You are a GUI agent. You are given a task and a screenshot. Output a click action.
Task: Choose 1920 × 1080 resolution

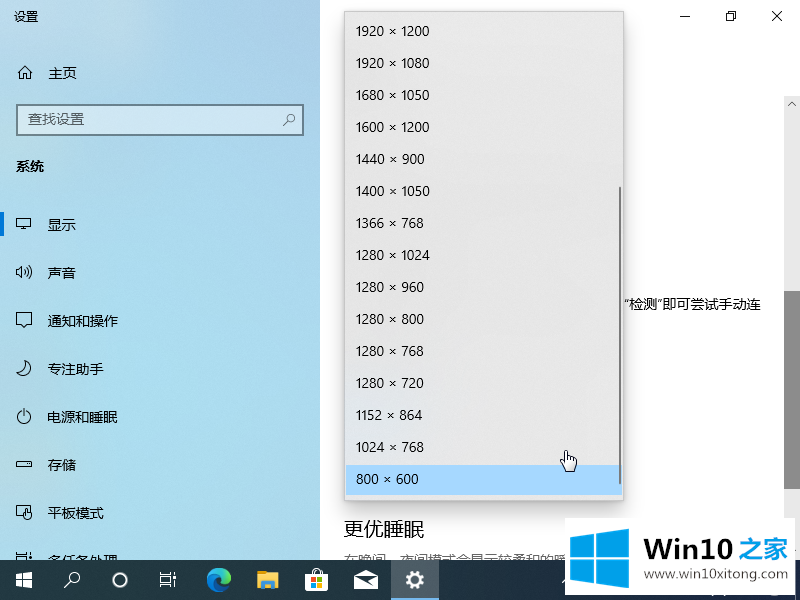[x=483, y=63]
